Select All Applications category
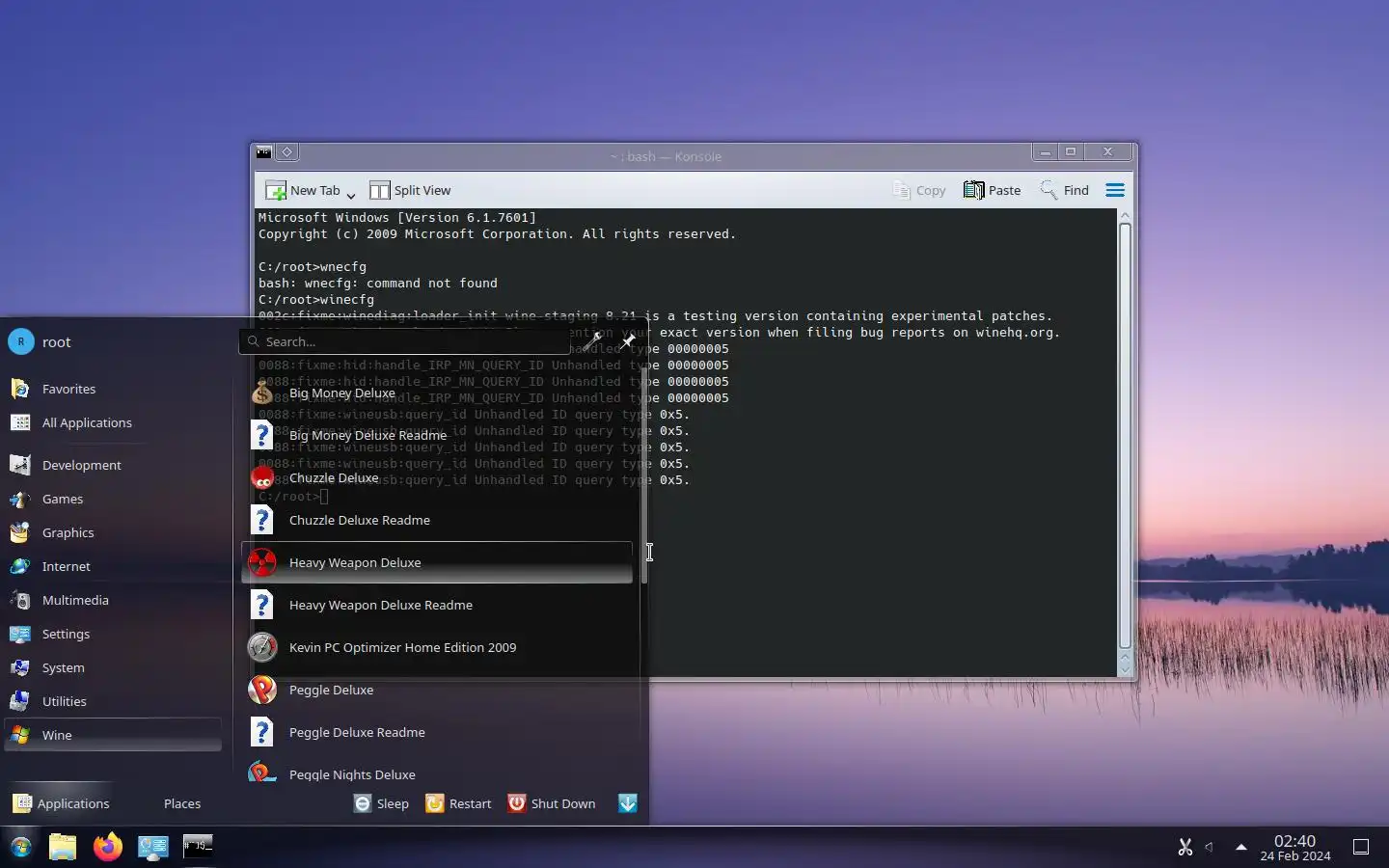The width and height of the screenshot is (1389, 868). [x=113, y=422]
